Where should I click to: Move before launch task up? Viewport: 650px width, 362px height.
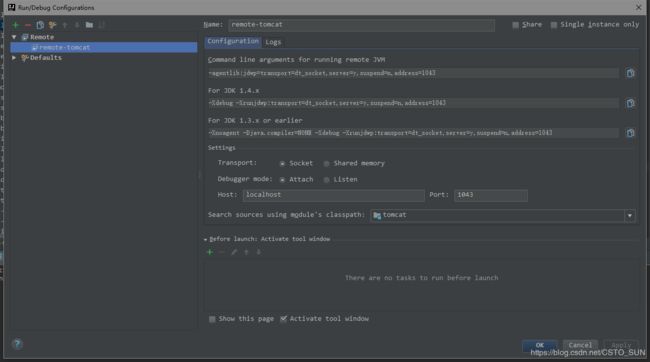(x=246, y=252)
